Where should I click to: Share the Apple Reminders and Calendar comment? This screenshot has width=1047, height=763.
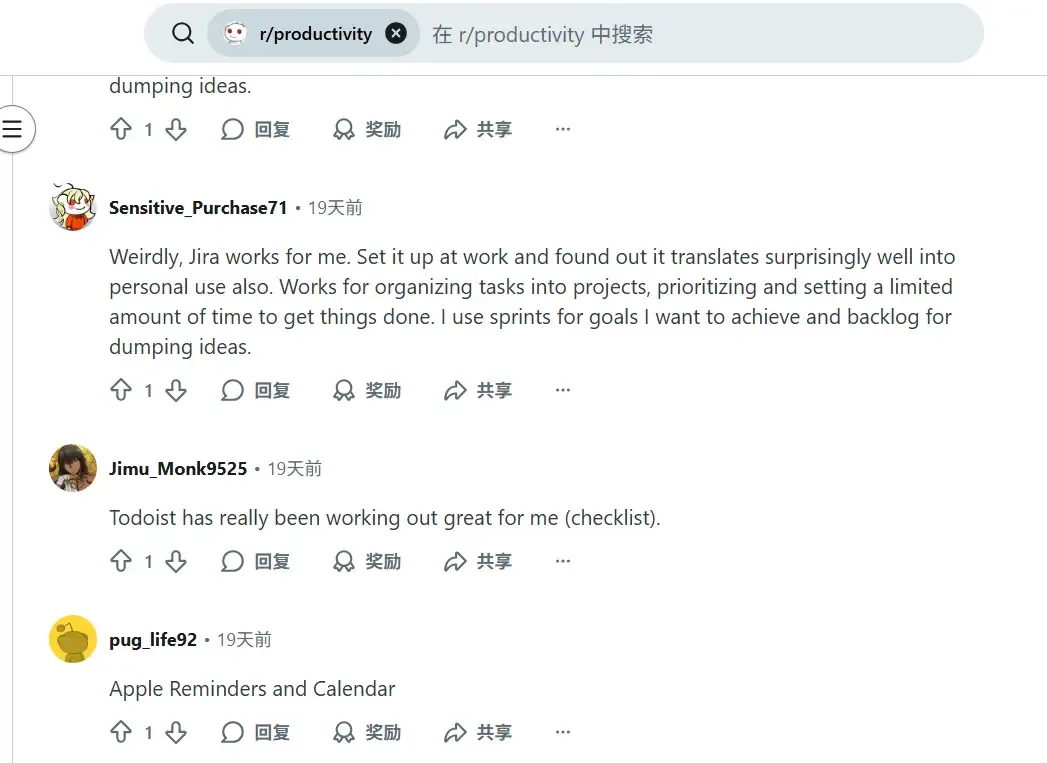click(478, 732)
